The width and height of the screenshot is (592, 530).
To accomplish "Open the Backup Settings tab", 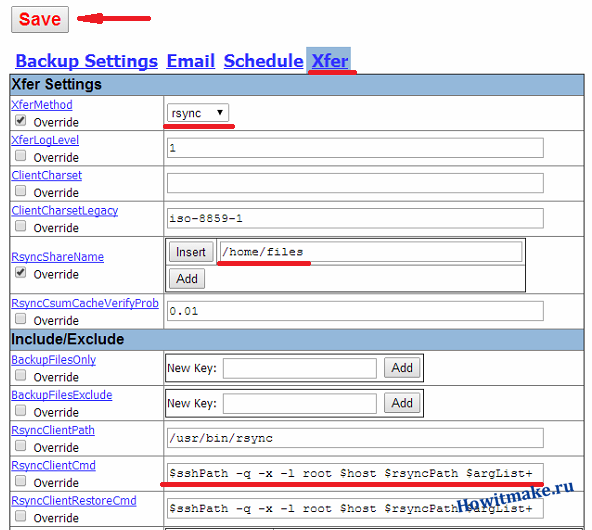I will (86, 61).
